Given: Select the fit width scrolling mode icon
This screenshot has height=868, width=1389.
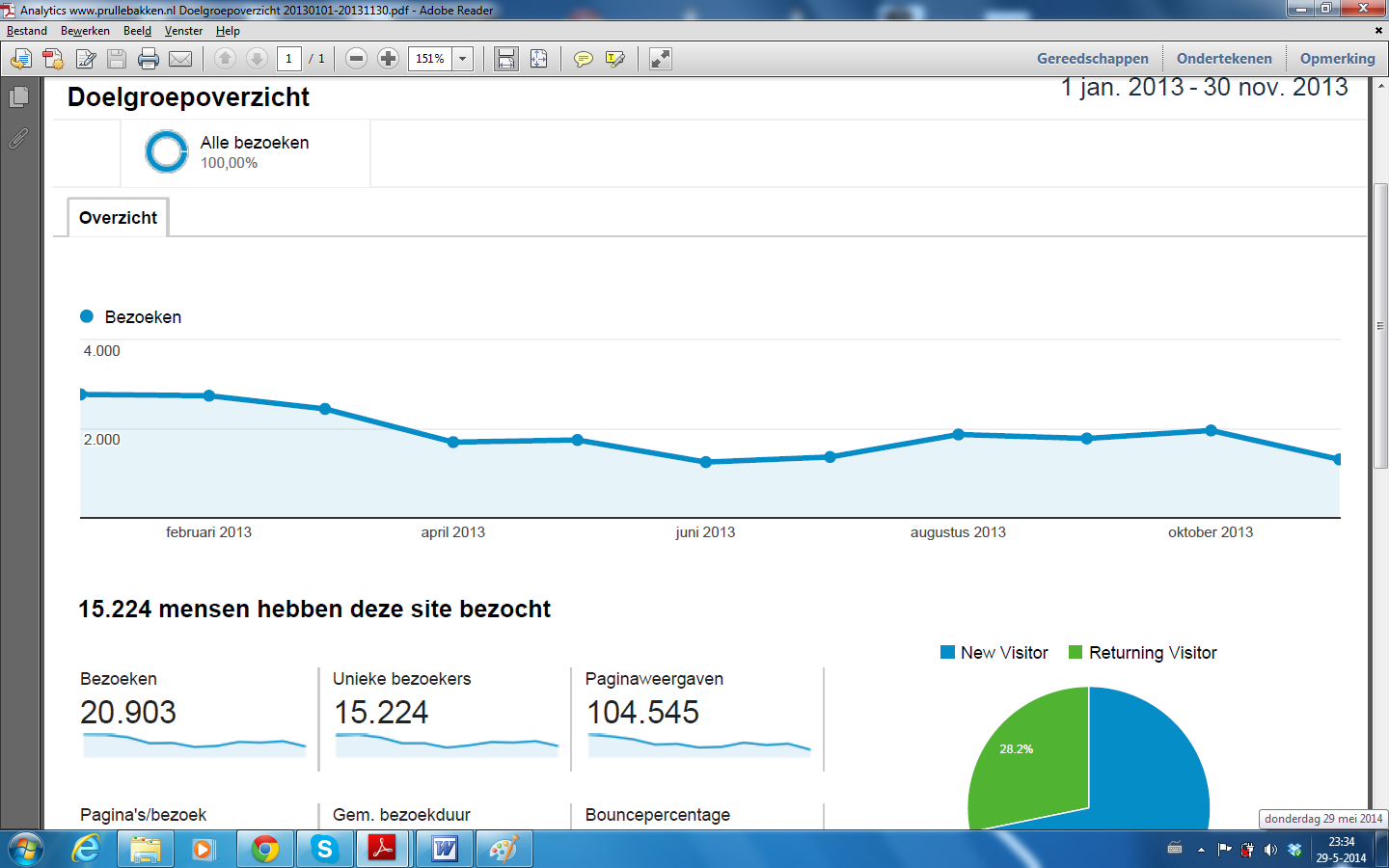Looking at the screenshot, I should [x=506, y=59].
